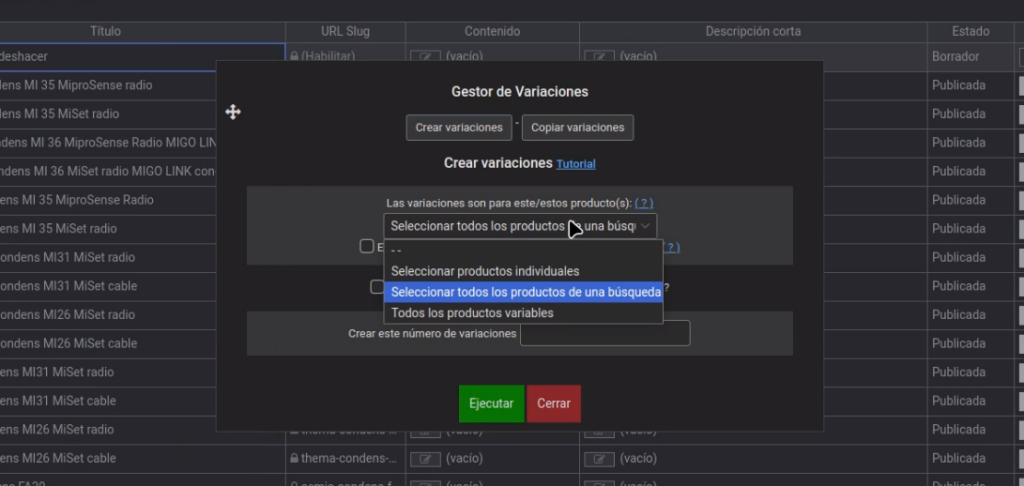The height and width of the screenshot is (486, 1024).
Task: Click the green Ejecutar button
Action: 491,404
